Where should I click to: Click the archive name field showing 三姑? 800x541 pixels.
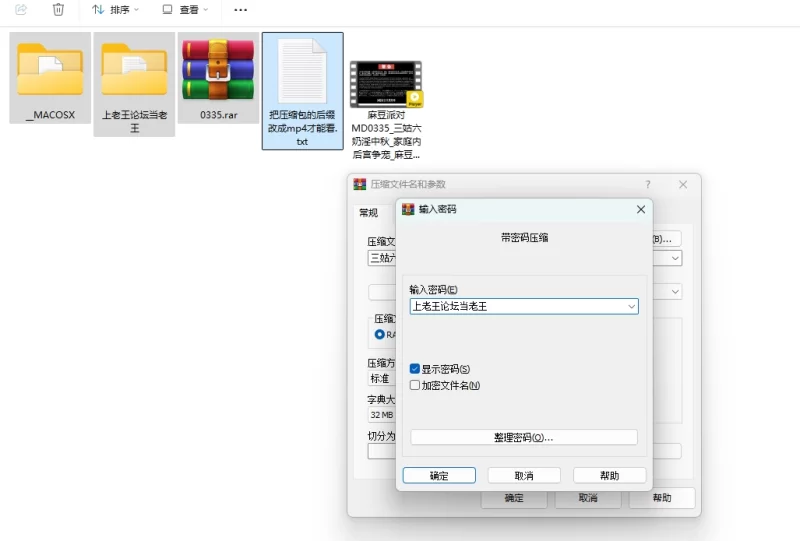click(x=382, y=258)
